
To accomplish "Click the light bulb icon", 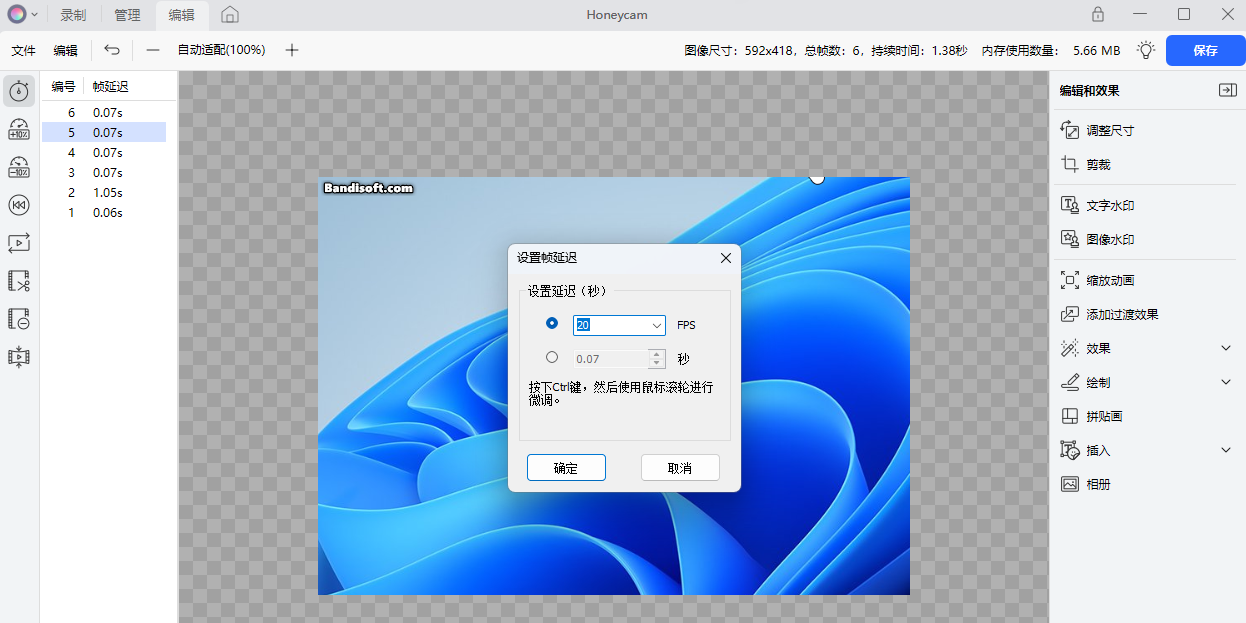I will coord(1146,50).
